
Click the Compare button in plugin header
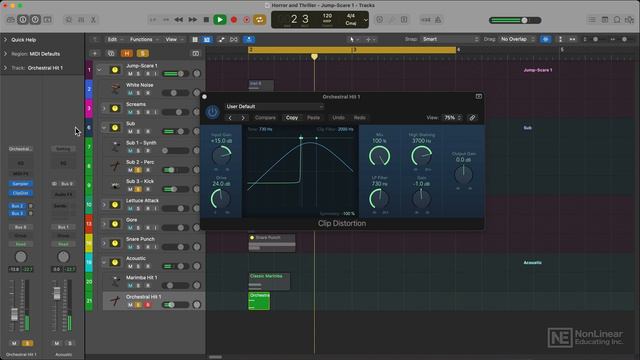click(x=265, y=118)
